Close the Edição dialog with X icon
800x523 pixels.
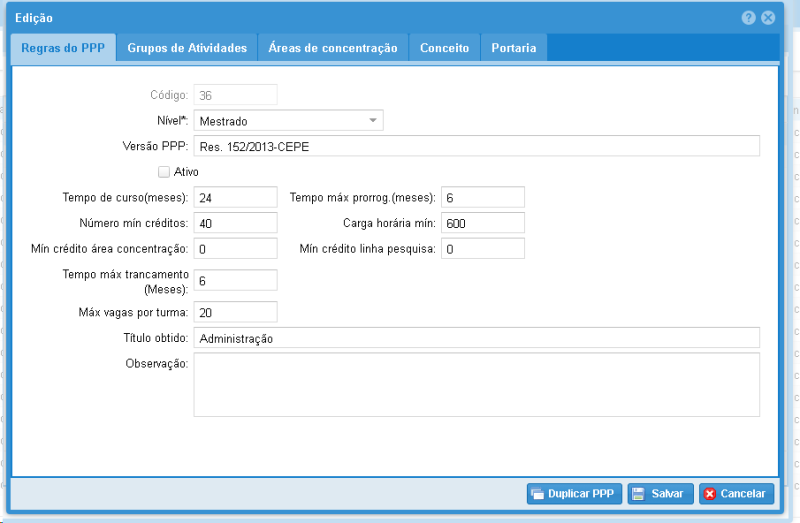tap(768, 18)
